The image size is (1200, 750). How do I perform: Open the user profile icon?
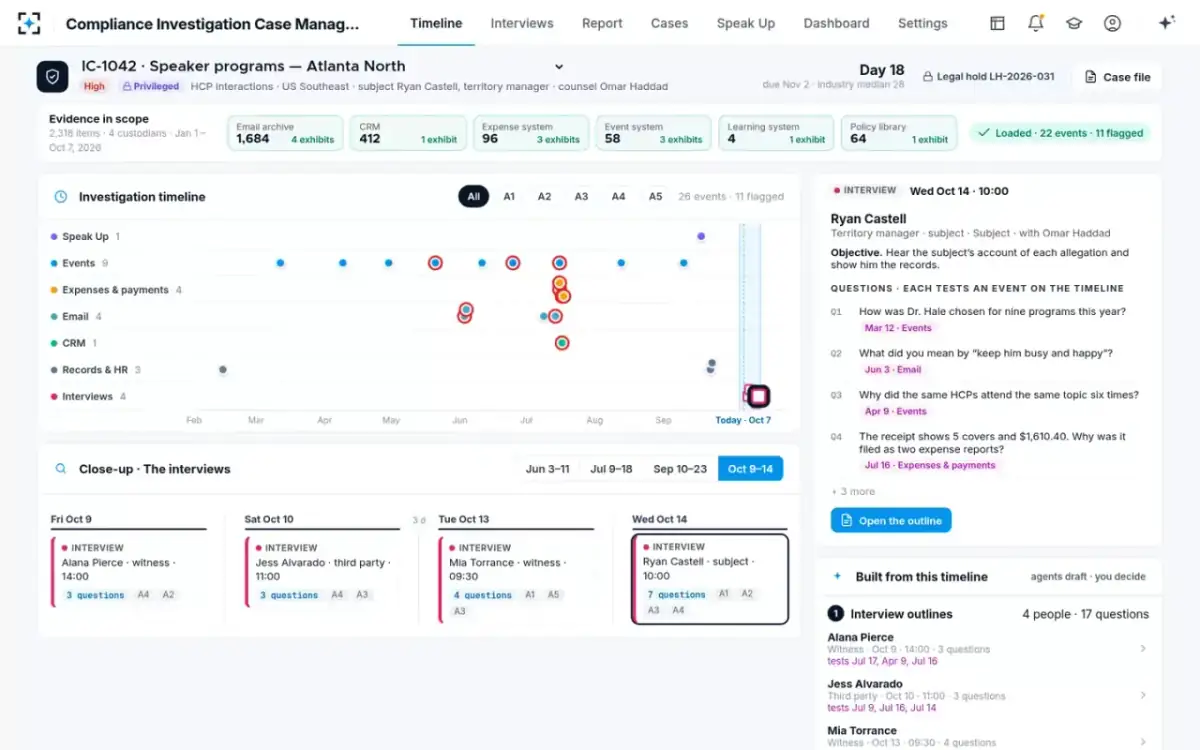(1112, 23)
